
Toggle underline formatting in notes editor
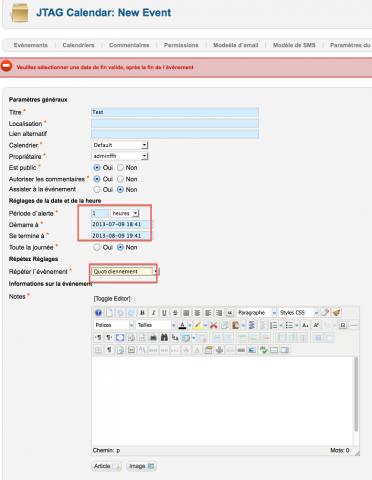click(x=164, y=313)
